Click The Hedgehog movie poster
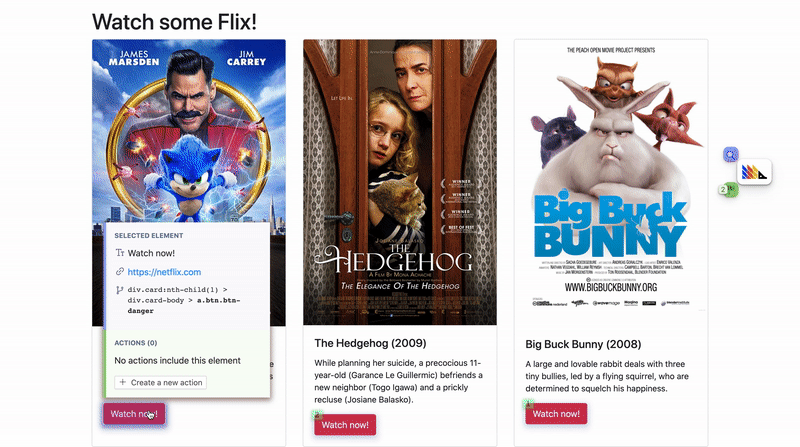The image size is (800, 447). [400, 182]
